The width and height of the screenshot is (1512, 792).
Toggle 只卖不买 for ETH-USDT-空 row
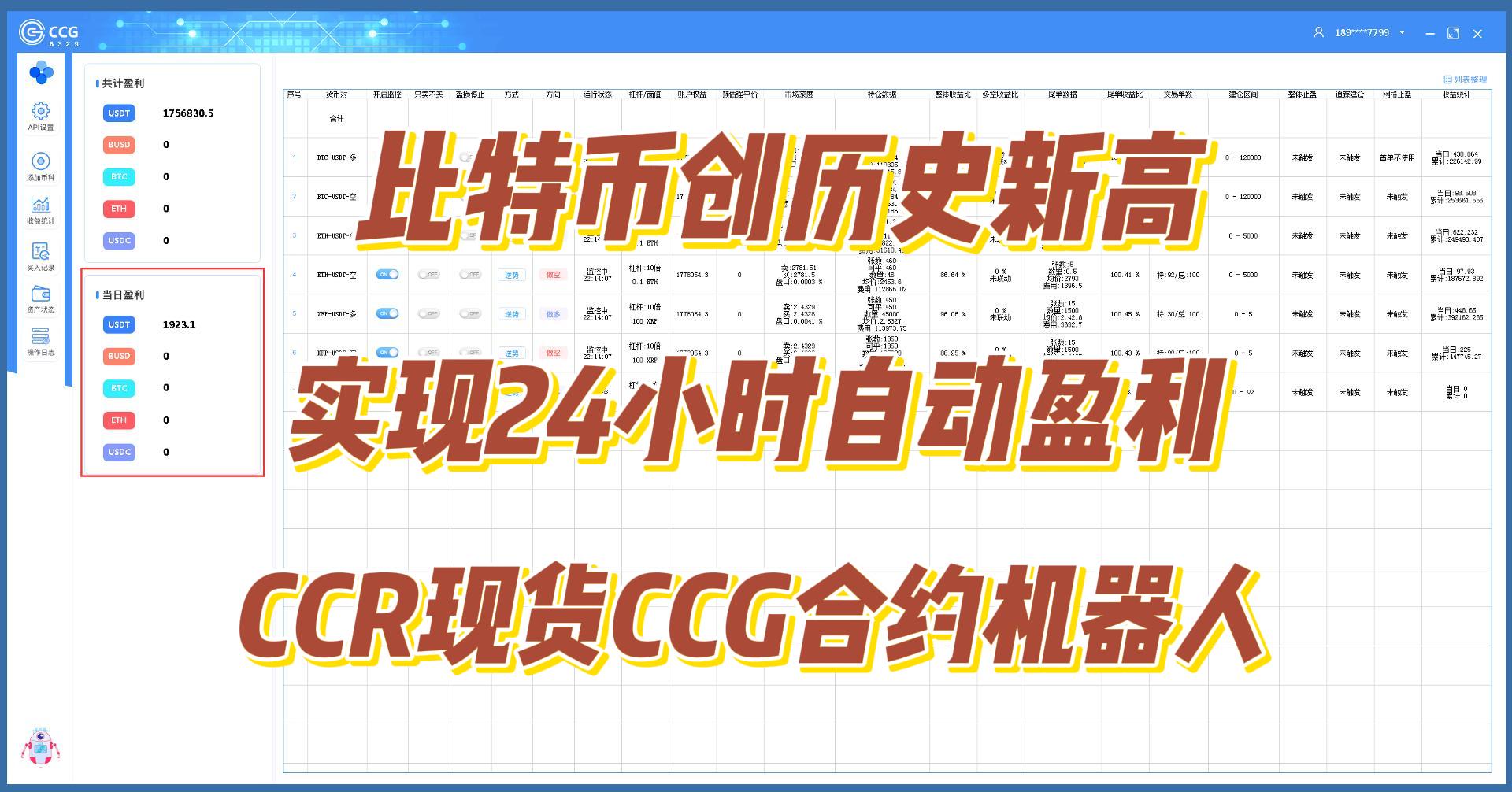coord(428,274)
